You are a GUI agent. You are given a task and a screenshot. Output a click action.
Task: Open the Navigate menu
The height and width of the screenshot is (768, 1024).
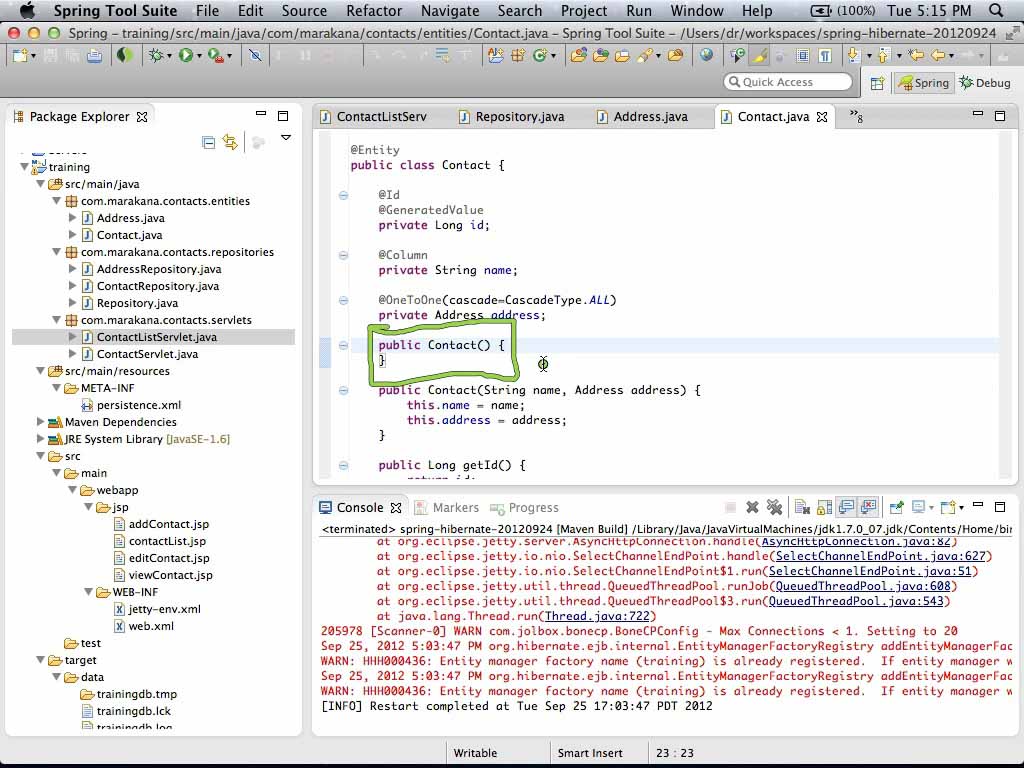[449, 10]
